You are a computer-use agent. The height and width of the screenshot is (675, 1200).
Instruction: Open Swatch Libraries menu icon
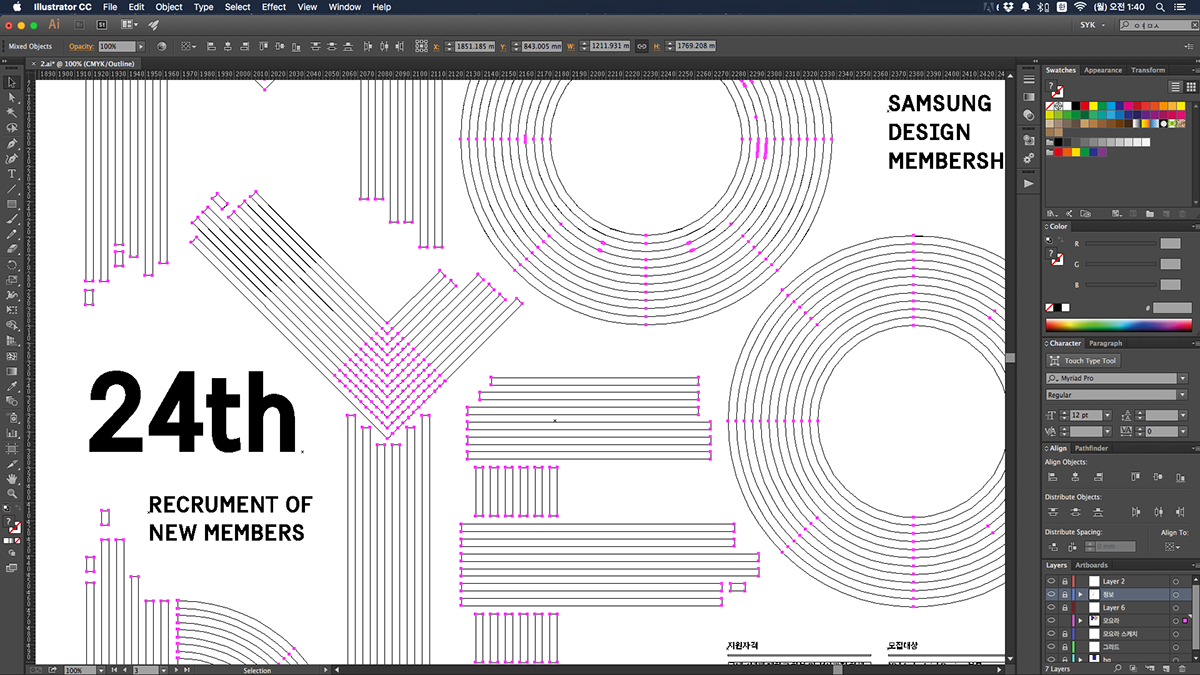(x=1053, y=213)
